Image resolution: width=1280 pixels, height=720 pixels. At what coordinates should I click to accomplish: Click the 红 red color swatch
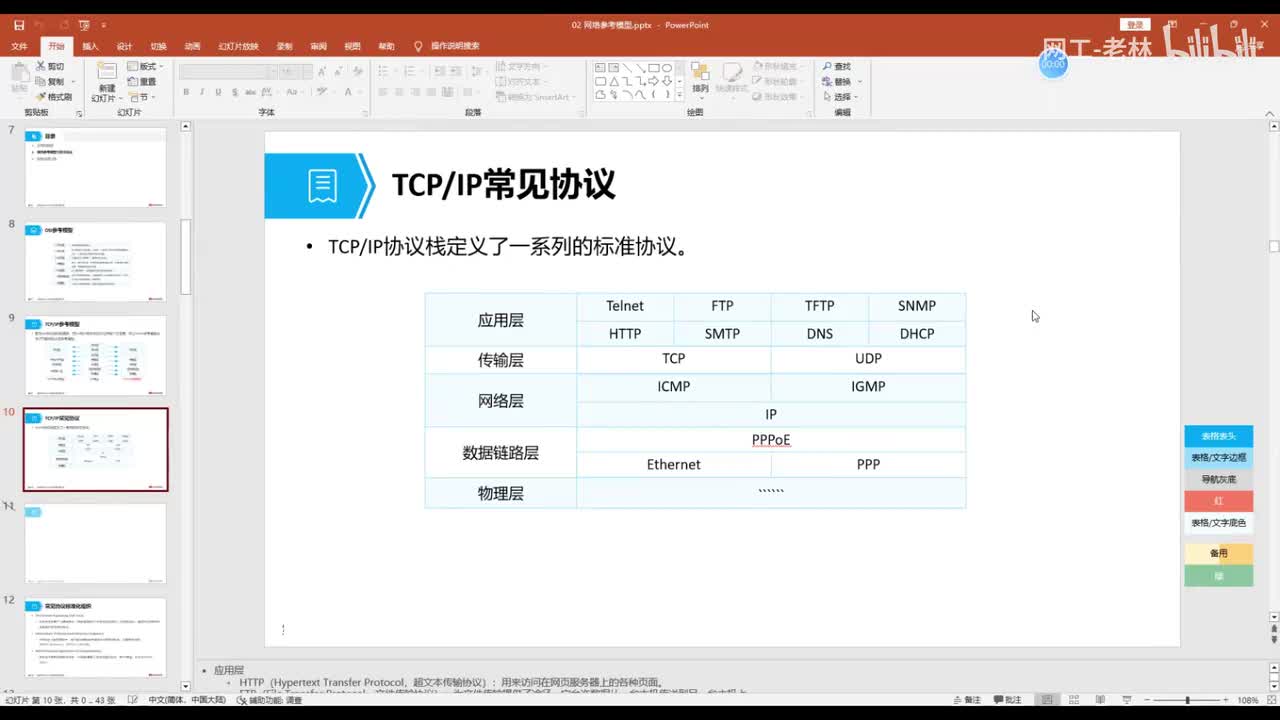click(x=1218, y=500)
